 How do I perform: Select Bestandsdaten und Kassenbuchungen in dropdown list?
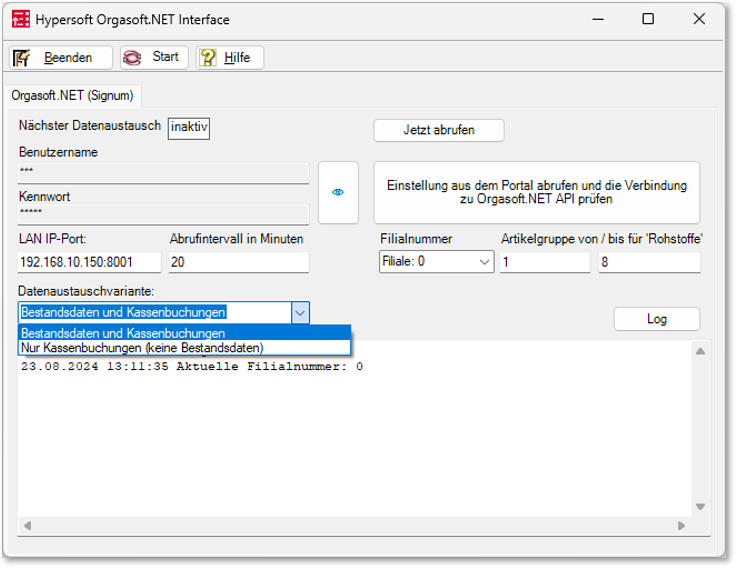pos(184,333)
